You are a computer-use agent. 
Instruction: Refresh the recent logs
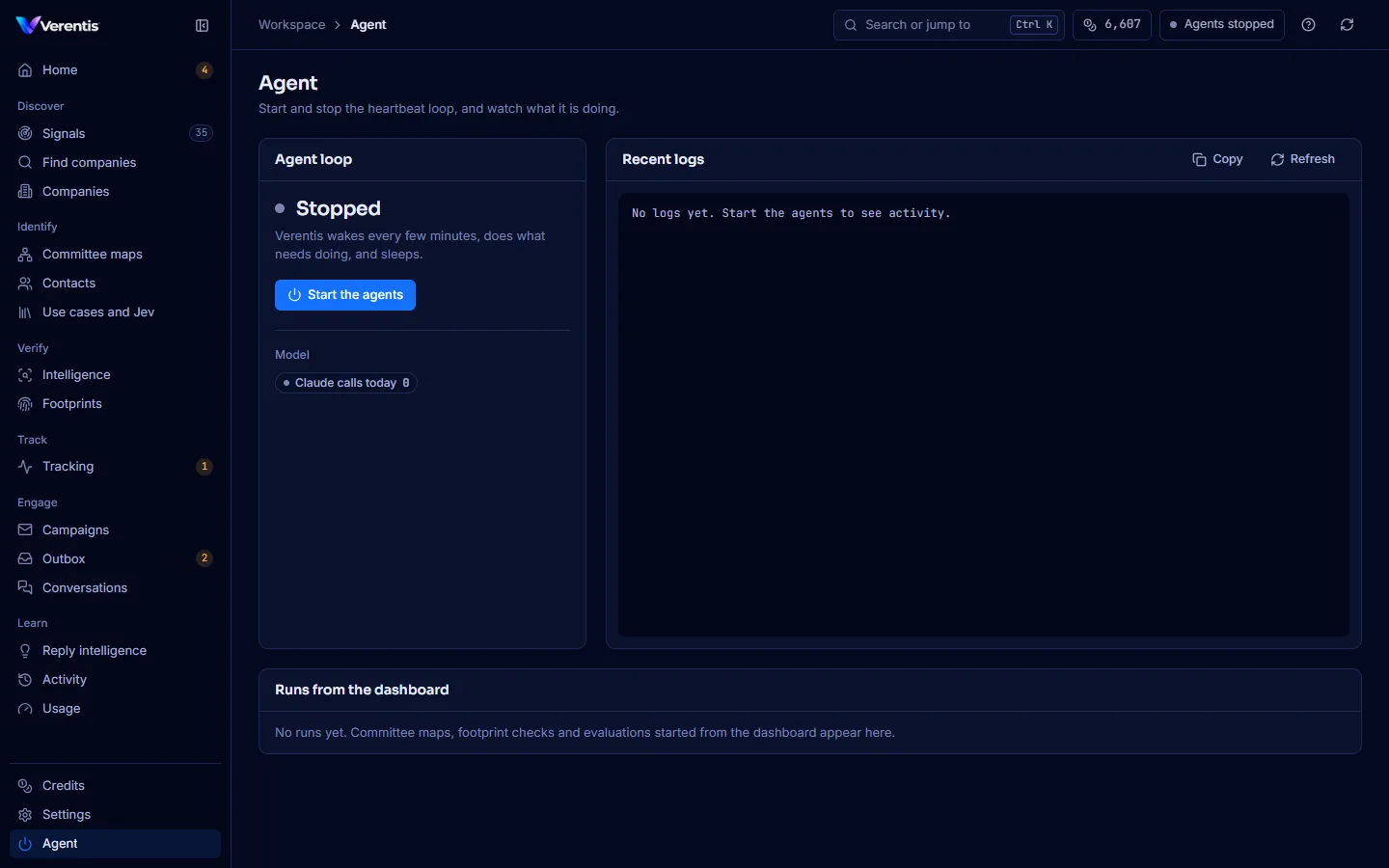click(1302, 159)
